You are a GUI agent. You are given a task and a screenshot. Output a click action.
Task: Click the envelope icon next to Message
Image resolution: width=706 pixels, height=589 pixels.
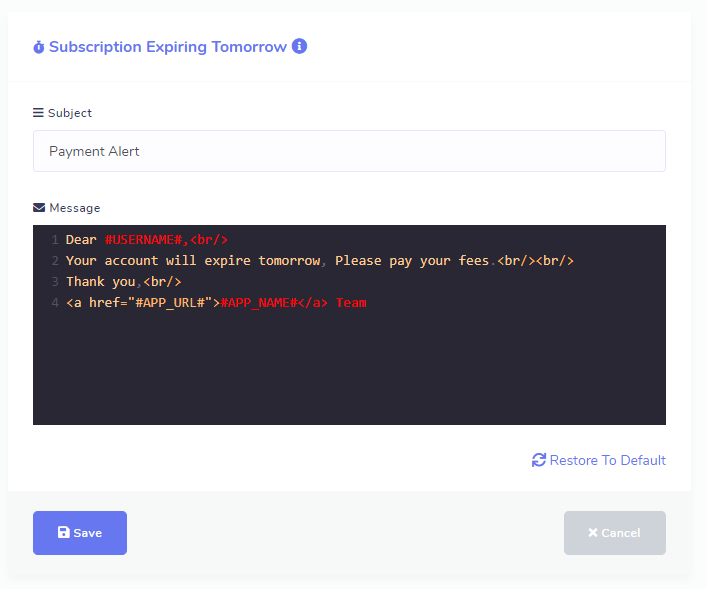click(x=39, y=208)
